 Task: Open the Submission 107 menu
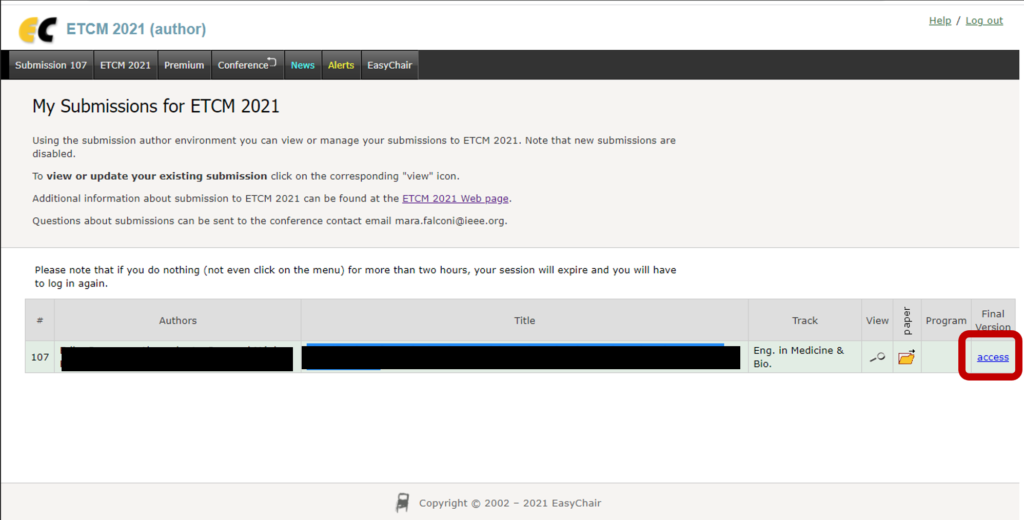(x=51, y=65)
